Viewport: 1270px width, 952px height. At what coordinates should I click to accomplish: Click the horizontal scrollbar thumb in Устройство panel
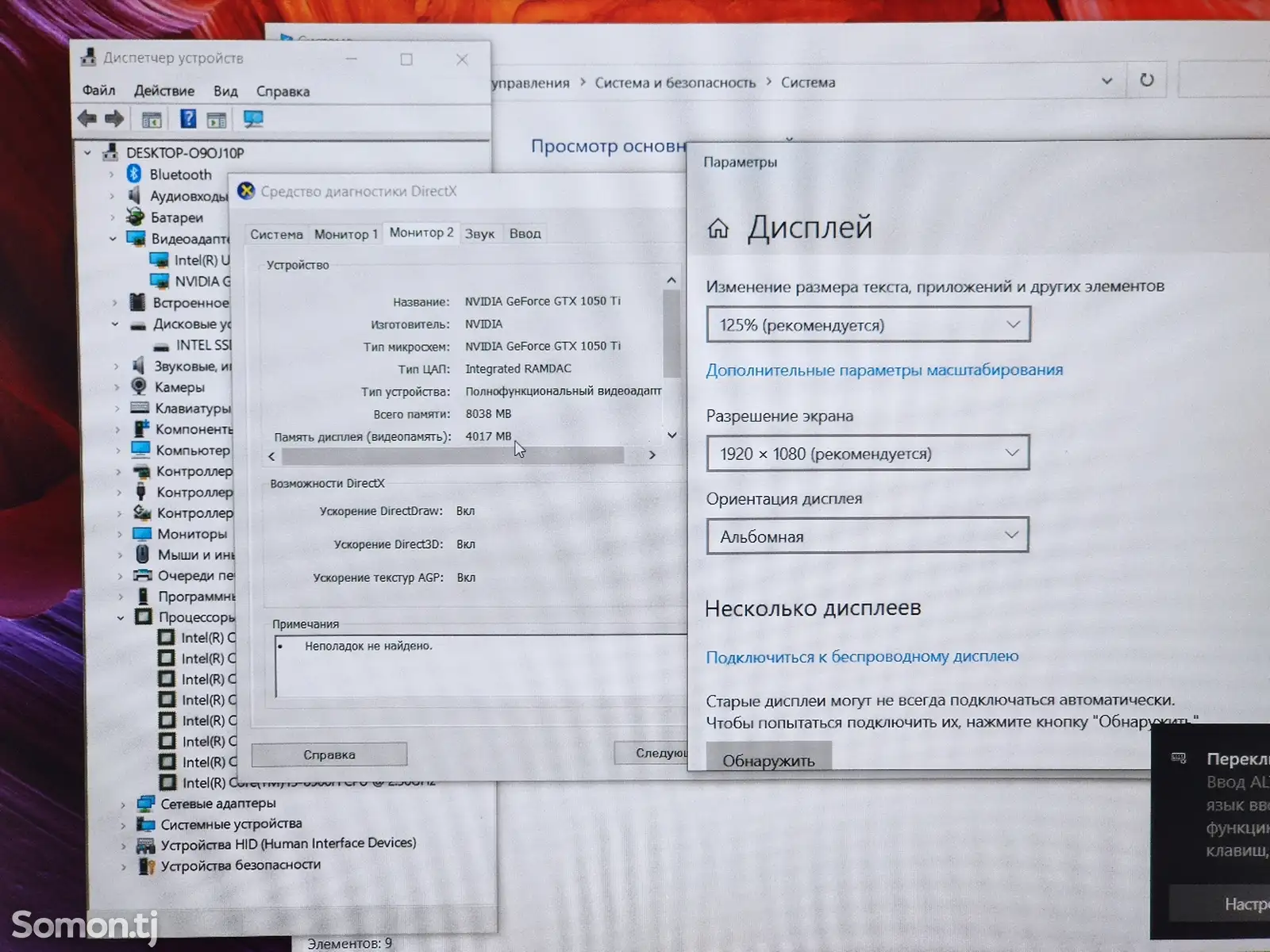(x=452, y=455)
